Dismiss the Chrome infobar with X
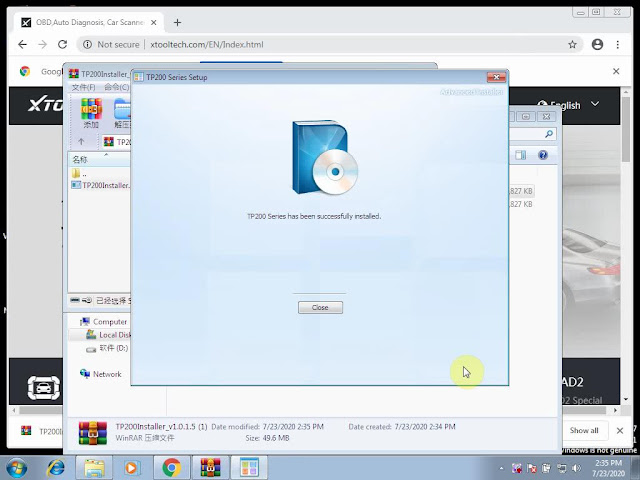 (x=616, y=71)
